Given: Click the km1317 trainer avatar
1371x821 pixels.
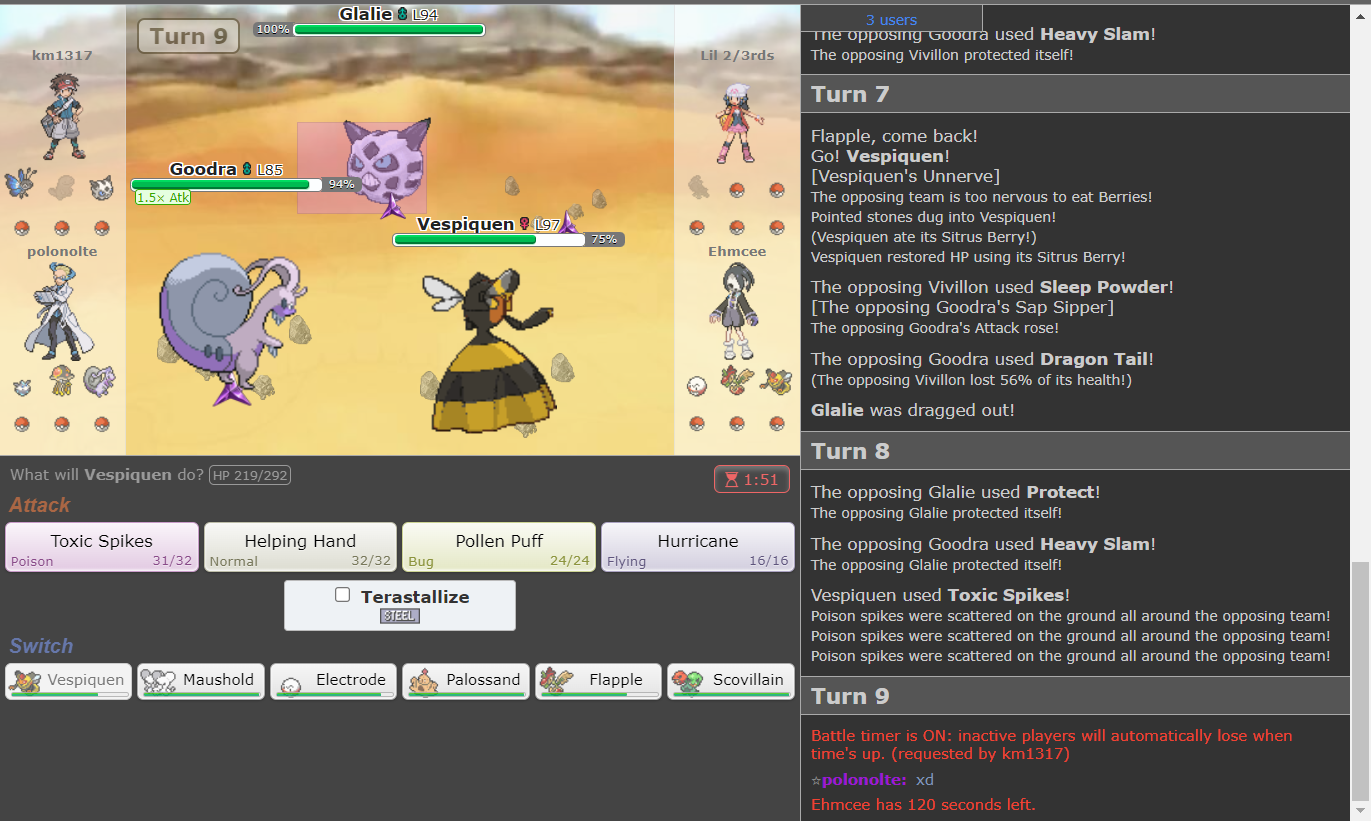Looking at the screenshot, I should coord(62,117).
